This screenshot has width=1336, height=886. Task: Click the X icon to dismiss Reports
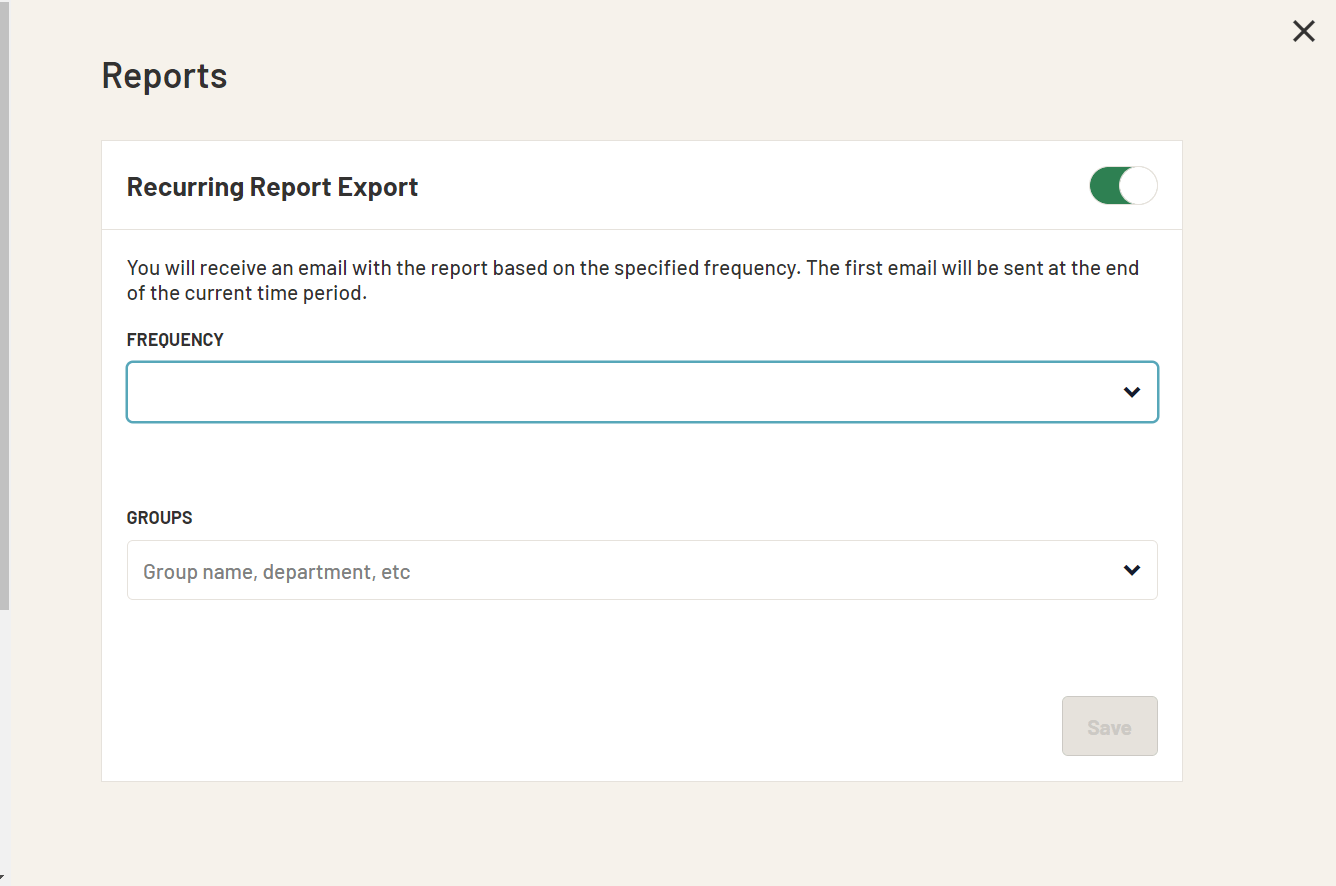(x=1303, y=31)
